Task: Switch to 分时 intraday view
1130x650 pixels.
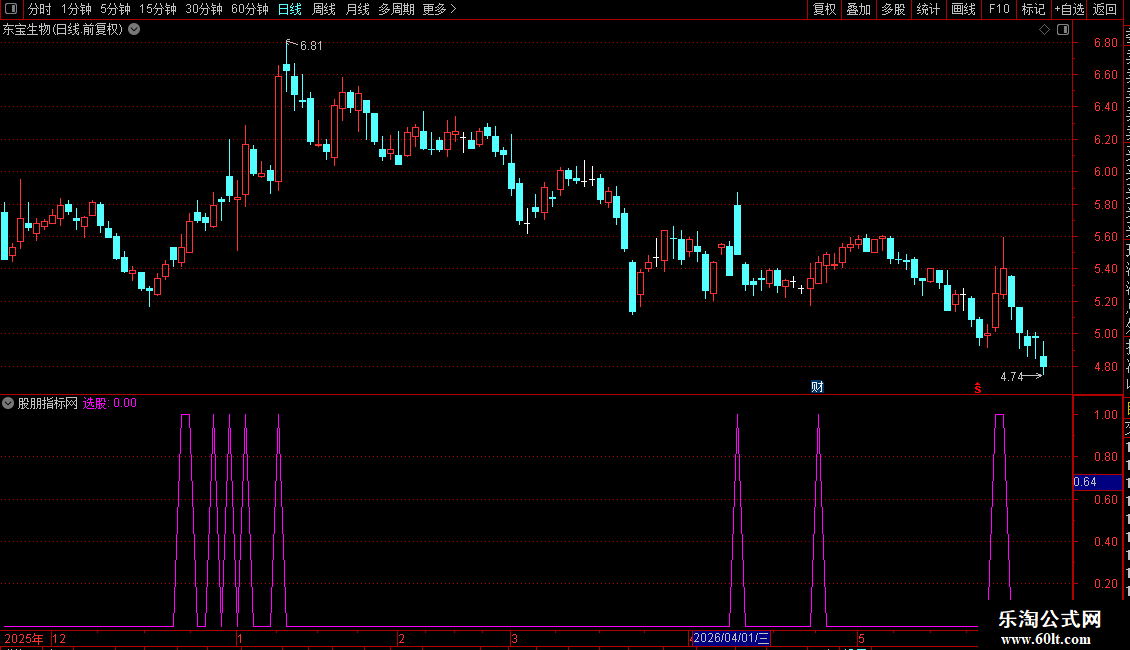Action: (40, 9)
